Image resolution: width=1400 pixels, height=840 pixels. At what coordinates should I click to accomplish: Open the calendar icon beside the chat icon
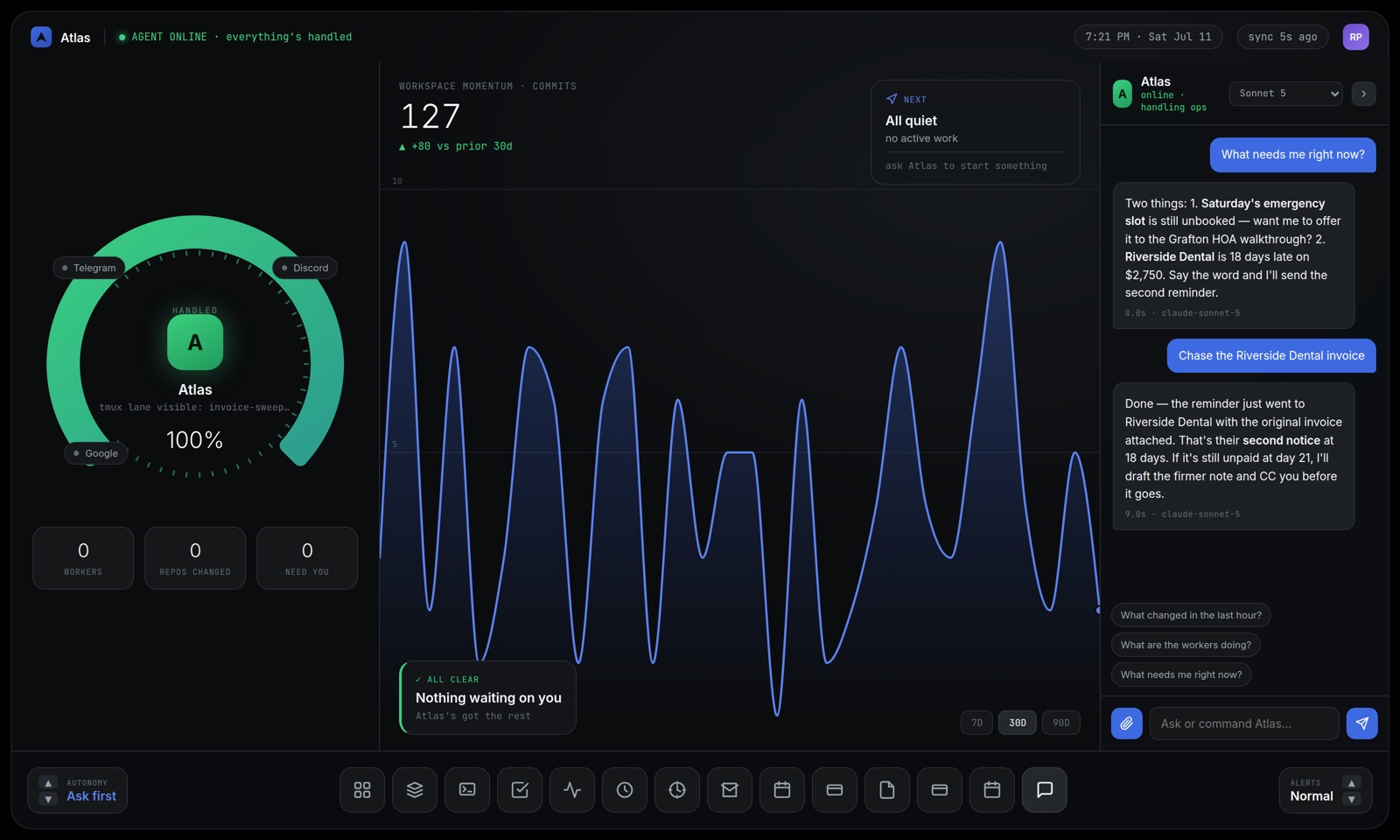[992, 790]
